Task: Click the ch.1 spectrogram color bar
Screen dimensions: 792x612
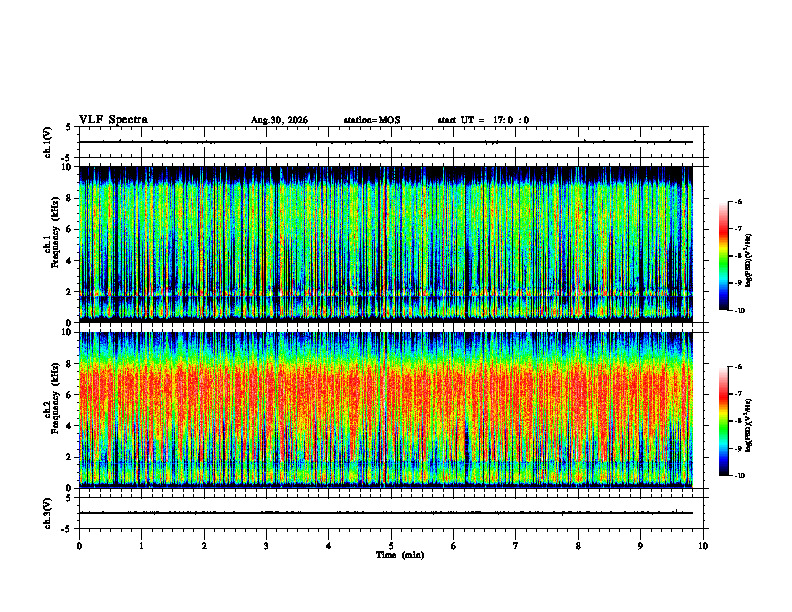Action: 723,256
